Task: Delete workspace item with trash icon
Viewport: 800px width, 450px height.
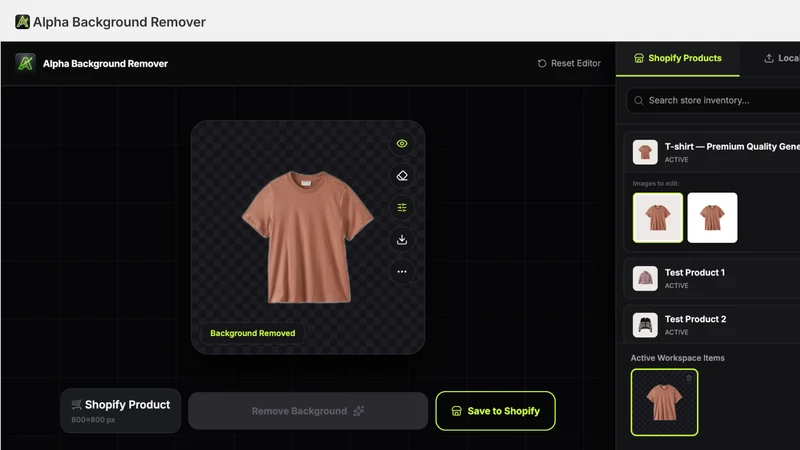Action: (x=689, y=378)
